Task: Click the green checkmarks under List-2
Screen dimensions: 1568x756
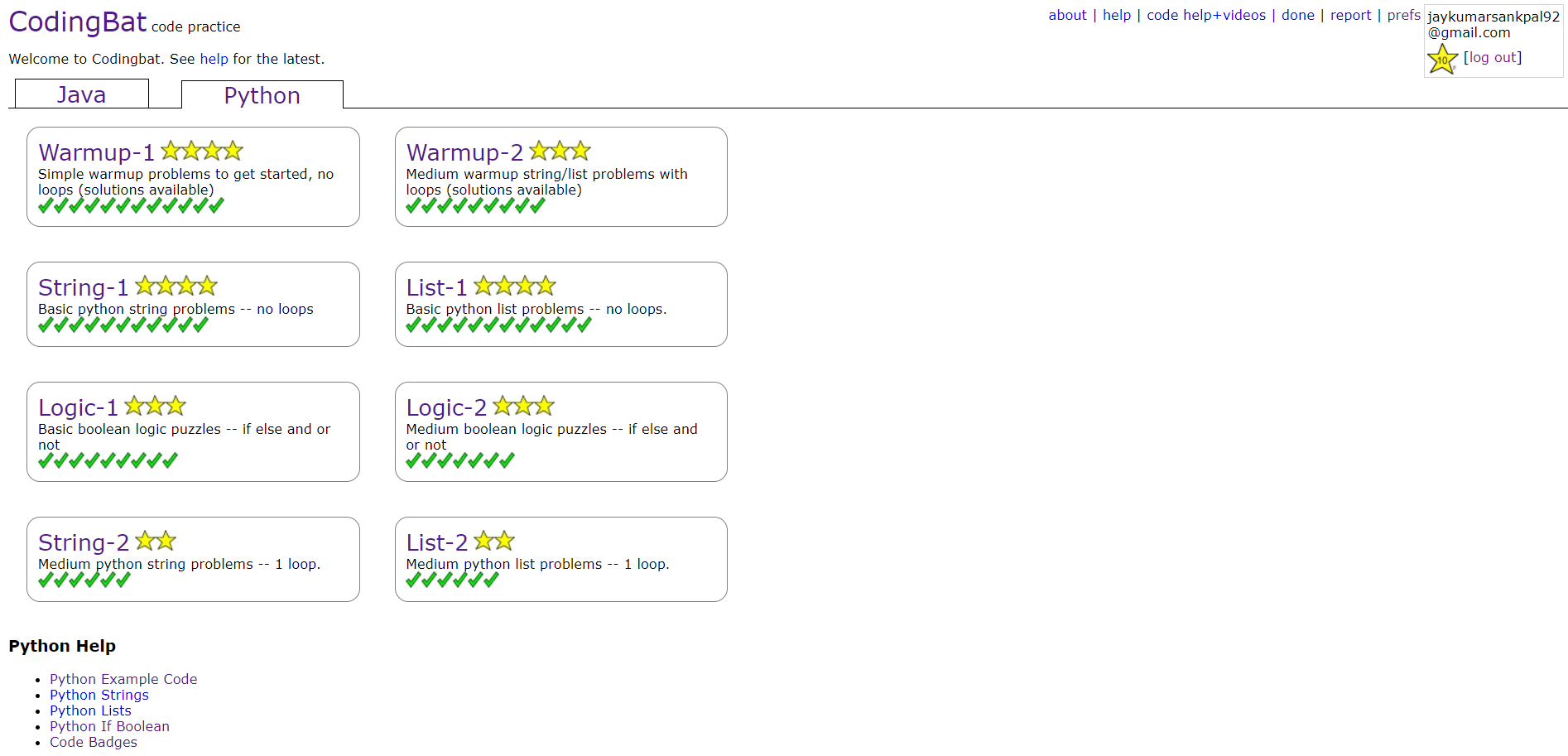Action: tap(453, 580)
